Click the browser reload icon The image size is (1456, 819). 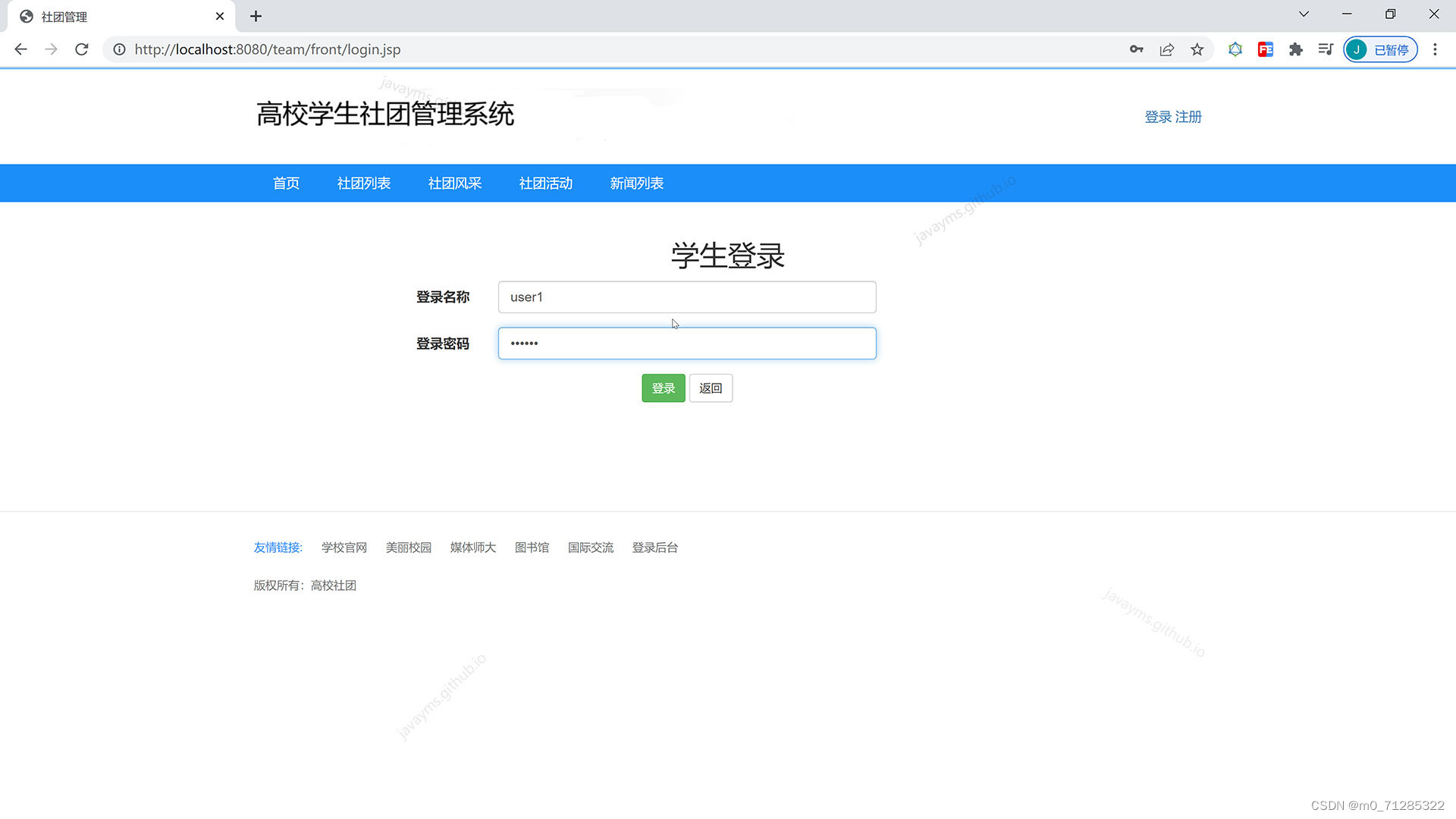[82, 49]
